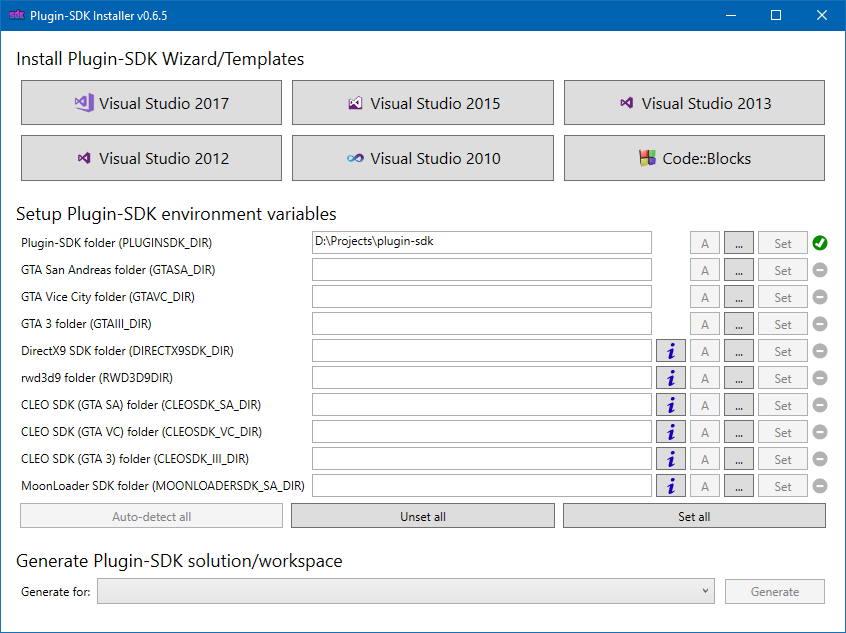Auto-detect GTA 3 folder with 'A' button
Screen dimensions: 846x633
pos(705,324)
